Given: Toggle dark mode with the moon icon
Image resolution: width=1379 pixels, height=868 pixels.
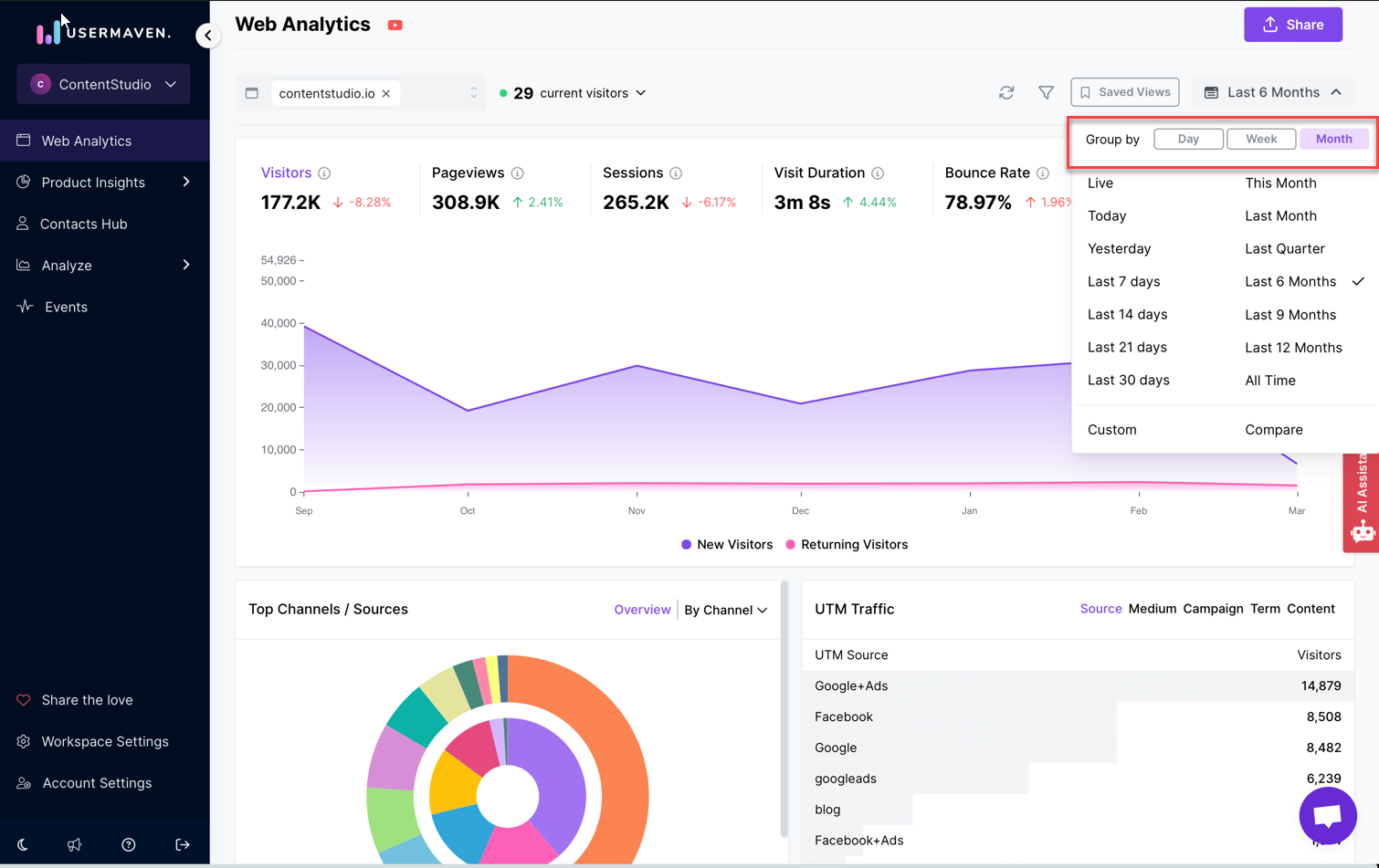Looking at the screenshot, I should pos(20,844).
